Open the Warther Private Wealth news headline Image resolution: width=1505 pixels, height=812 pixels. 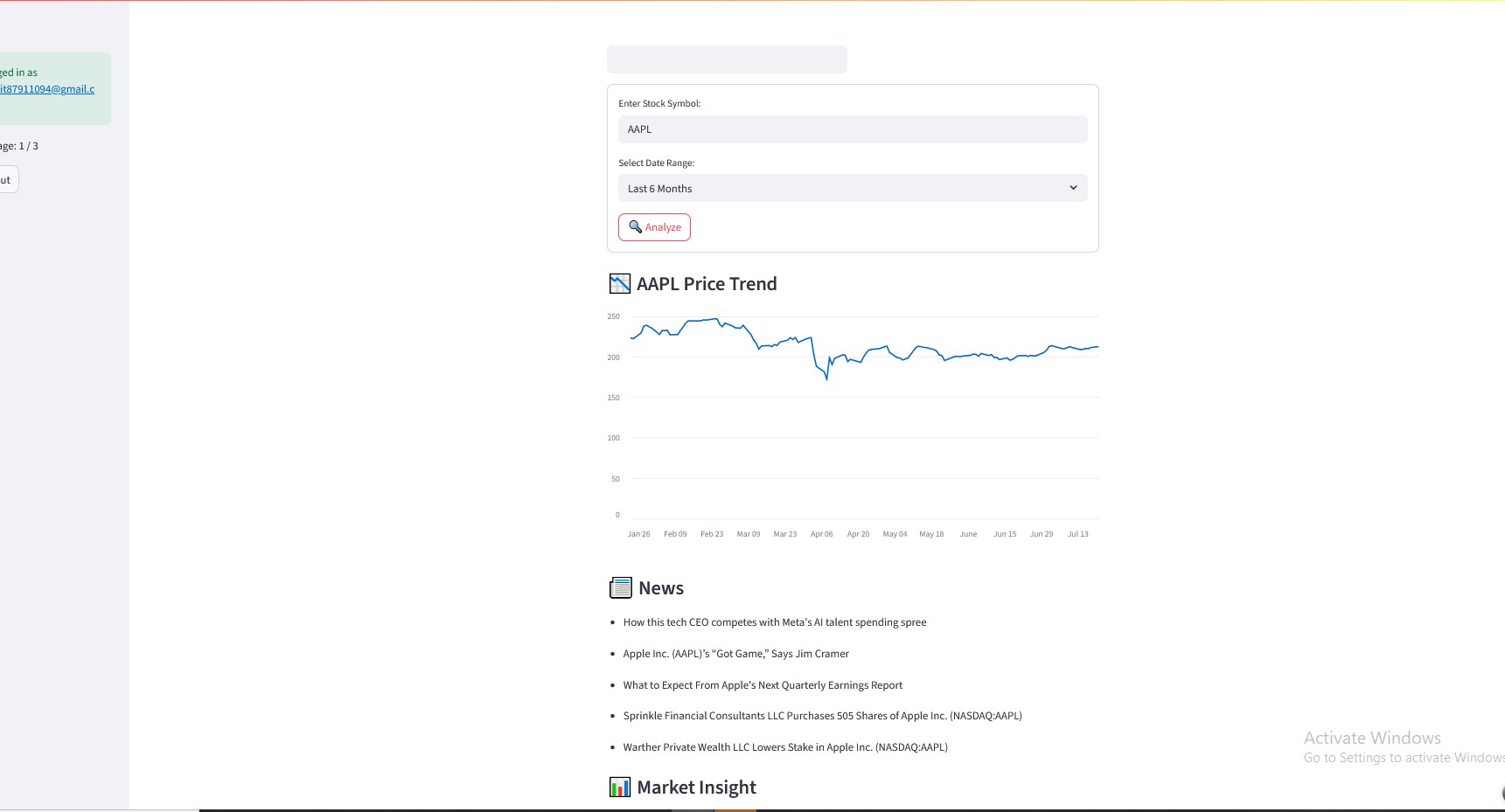pos(785,747)
